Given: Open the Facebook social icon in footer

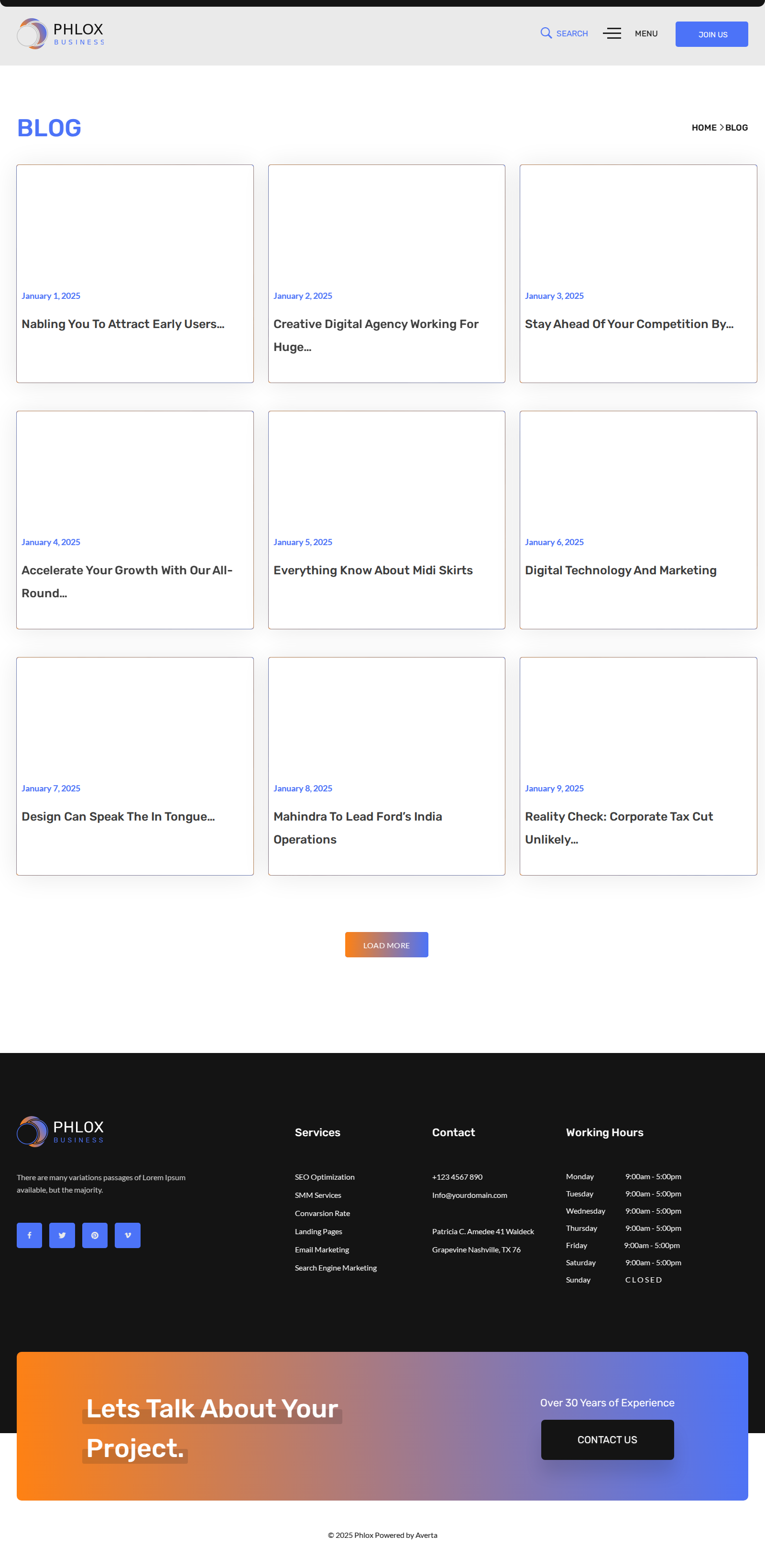Looking at the screenshot, I should [29, 1235].
